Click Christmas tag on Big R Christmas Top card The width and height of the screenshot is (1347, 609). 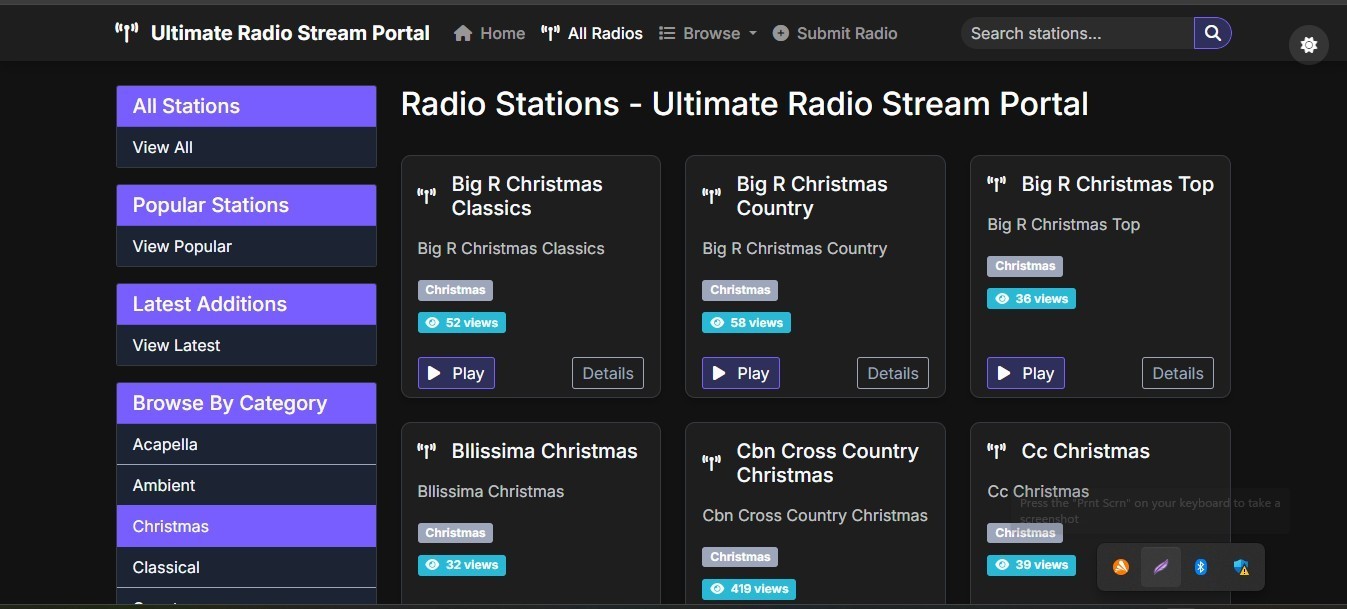click(1025, 266)
